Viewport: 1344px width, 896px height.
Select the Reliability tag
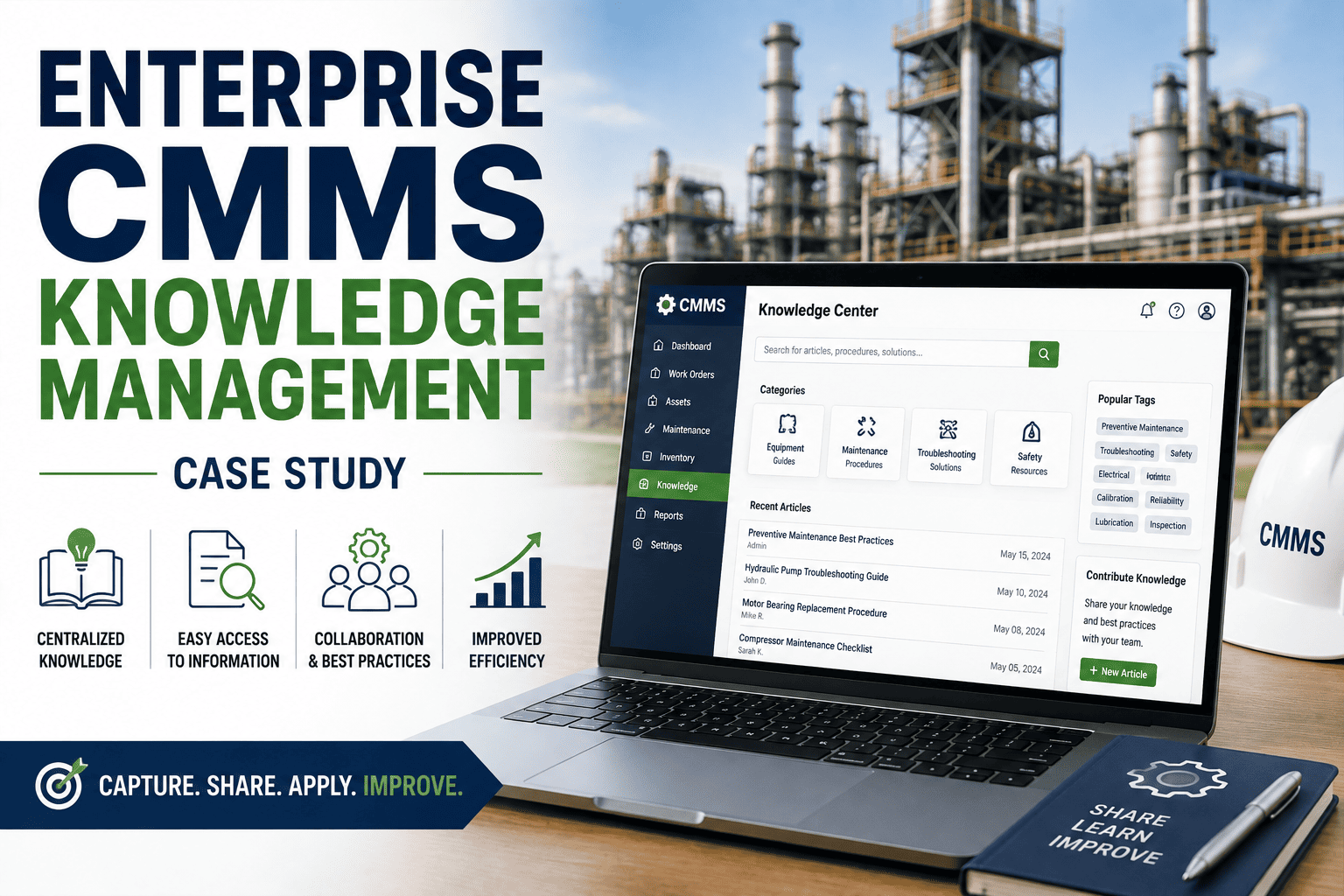pyautogui.click(x=1166, y=500)
